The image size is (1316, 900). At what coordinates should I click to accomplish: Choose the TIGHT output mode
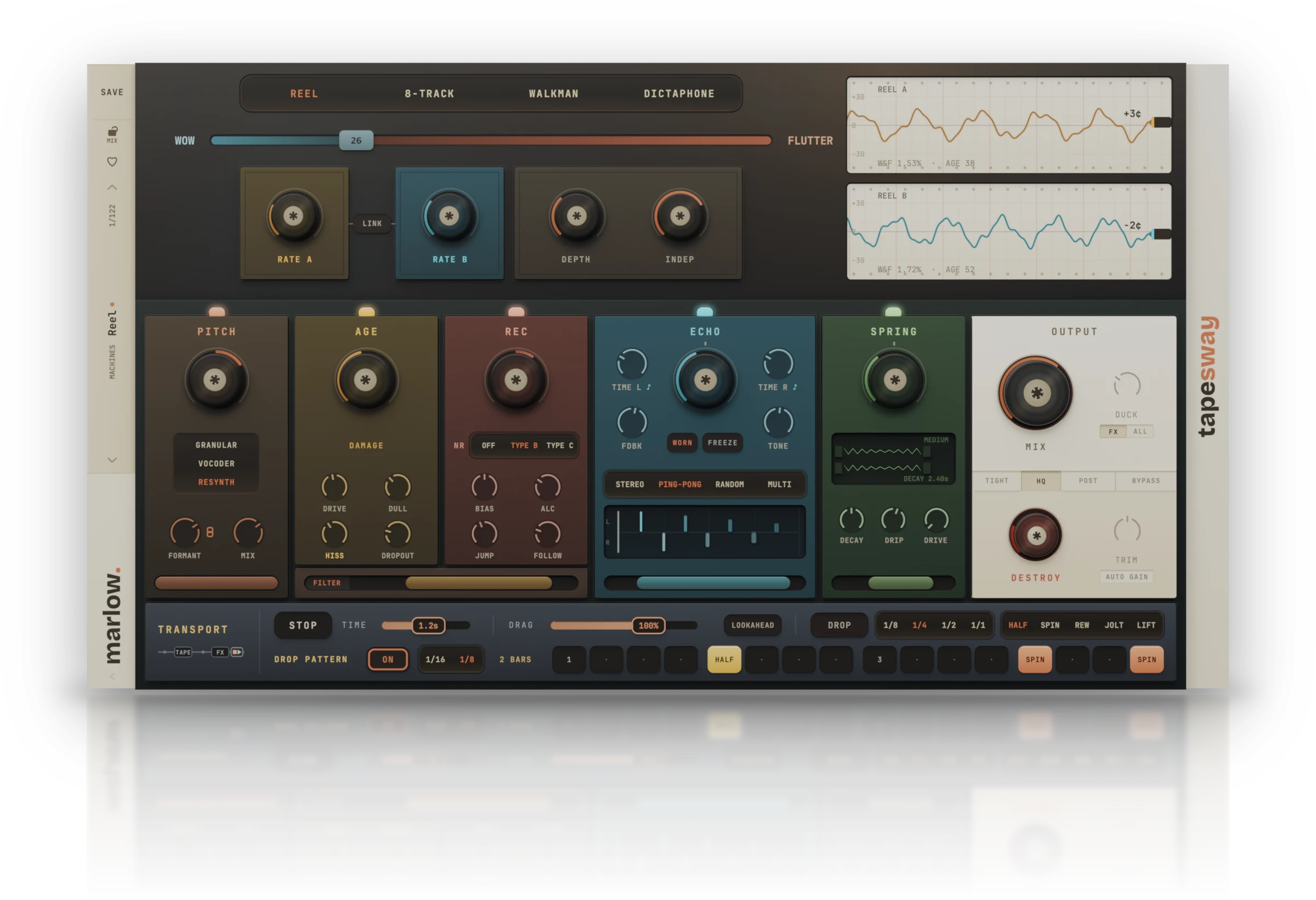(997, 481)
